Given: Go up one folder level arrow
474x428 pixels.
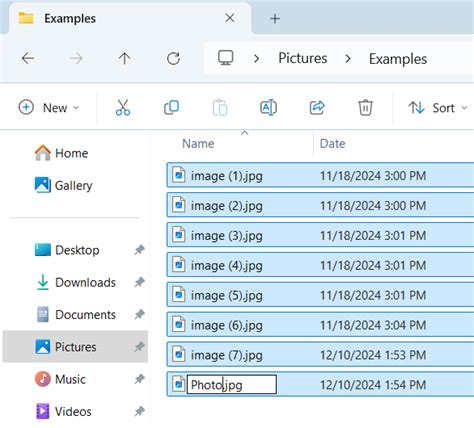Looking at the screenshot, I should (x=125, y=59).
